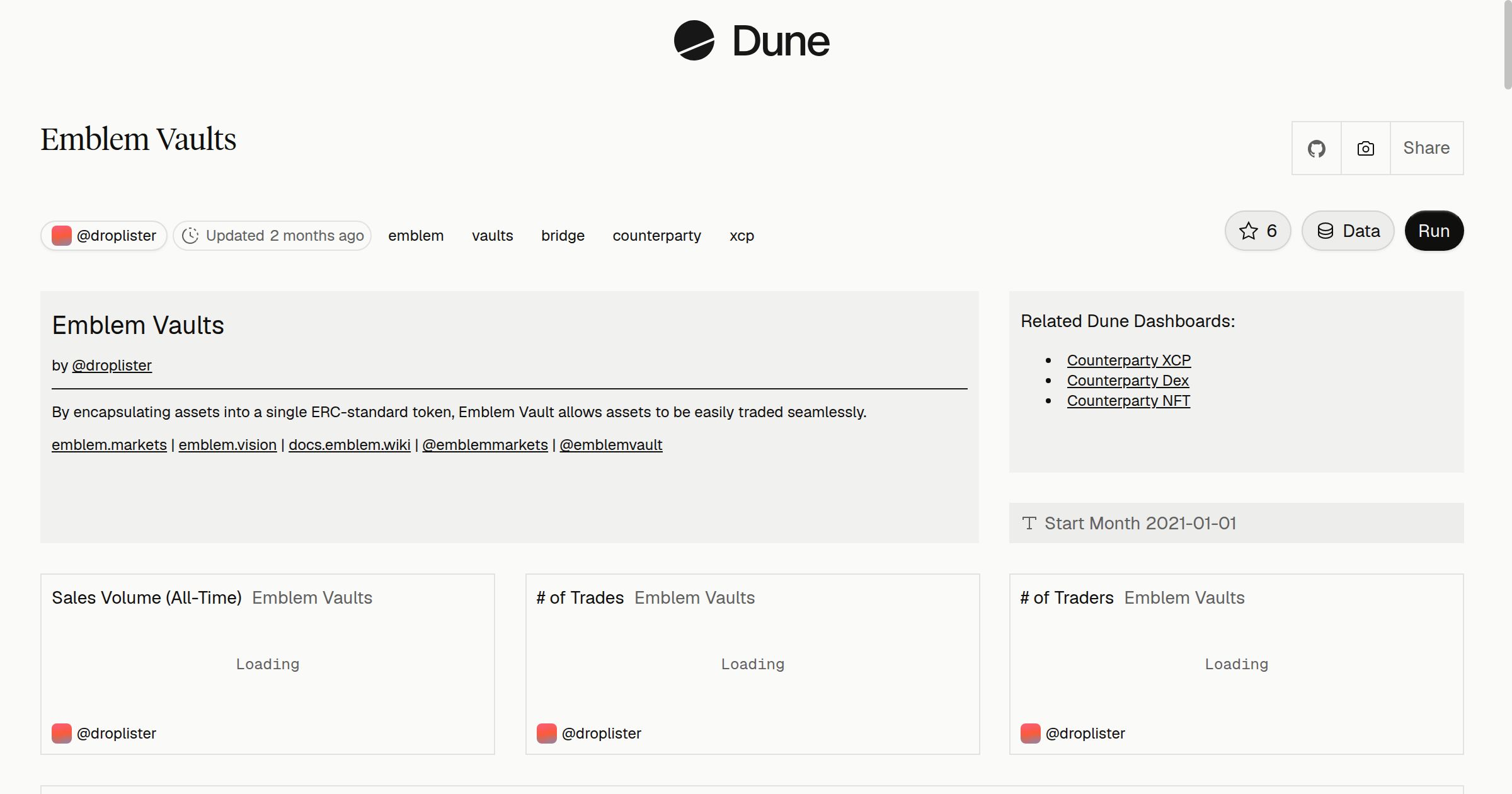Open the emblem.vision link
The height and width of the screenshot is (794, 1512).
point(227,445)
